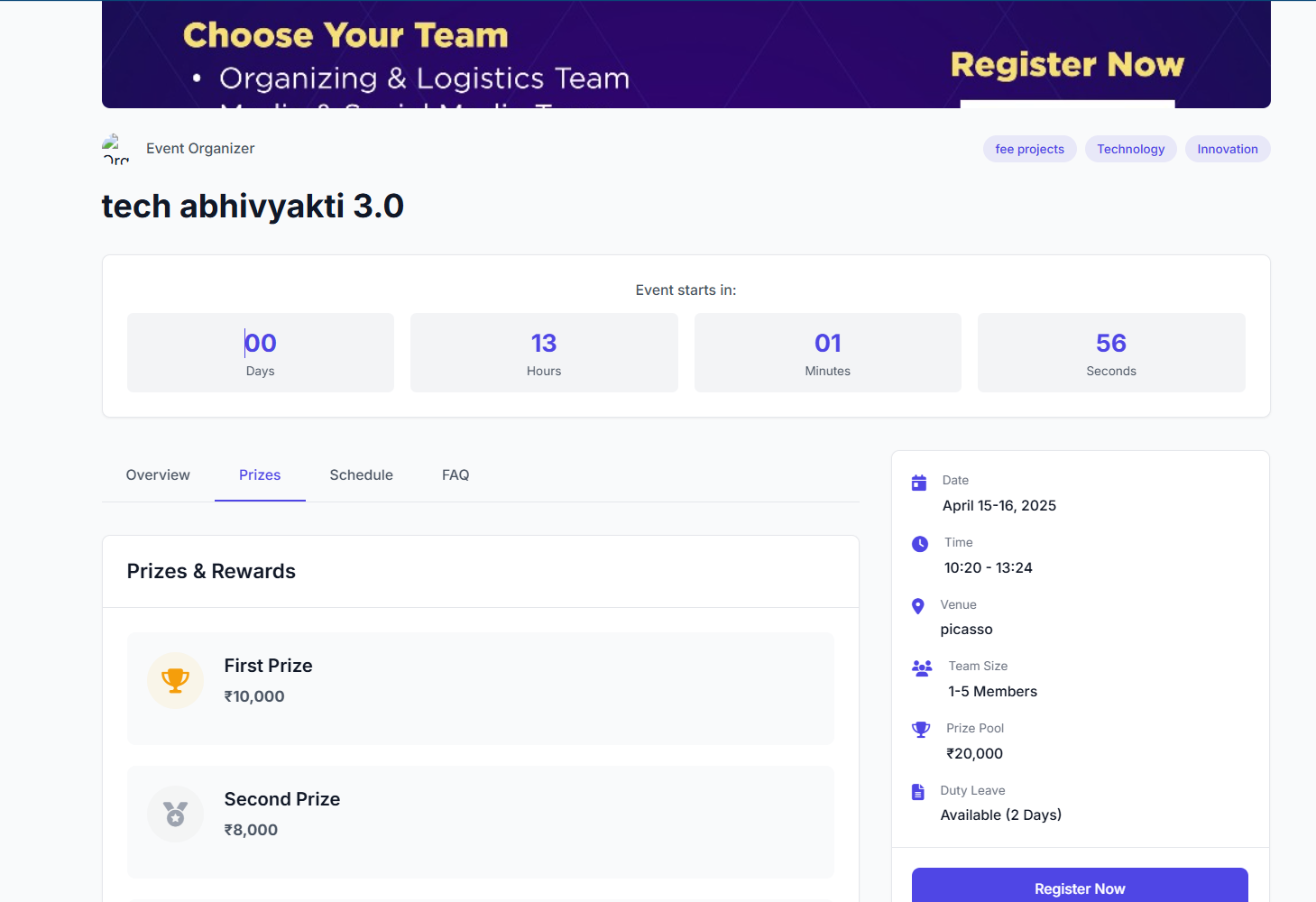This screenshot has height=902, width=1316.
Task: Click the calendar icon beside Date
Action: [919, 483]
